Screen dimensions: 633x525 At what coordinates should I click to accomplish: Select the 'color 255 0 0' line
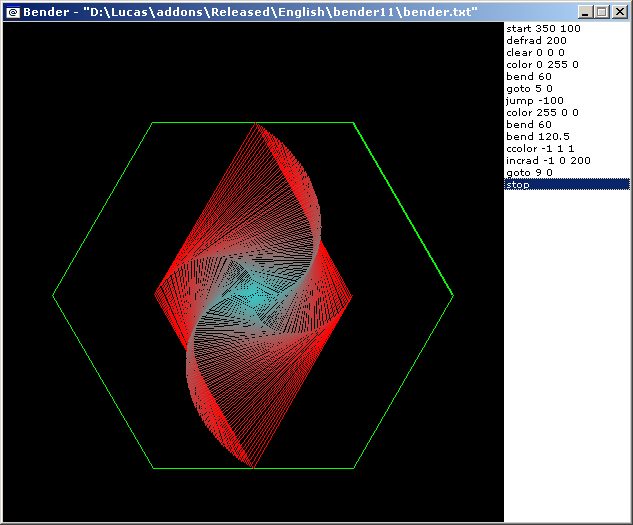point(567,113)
